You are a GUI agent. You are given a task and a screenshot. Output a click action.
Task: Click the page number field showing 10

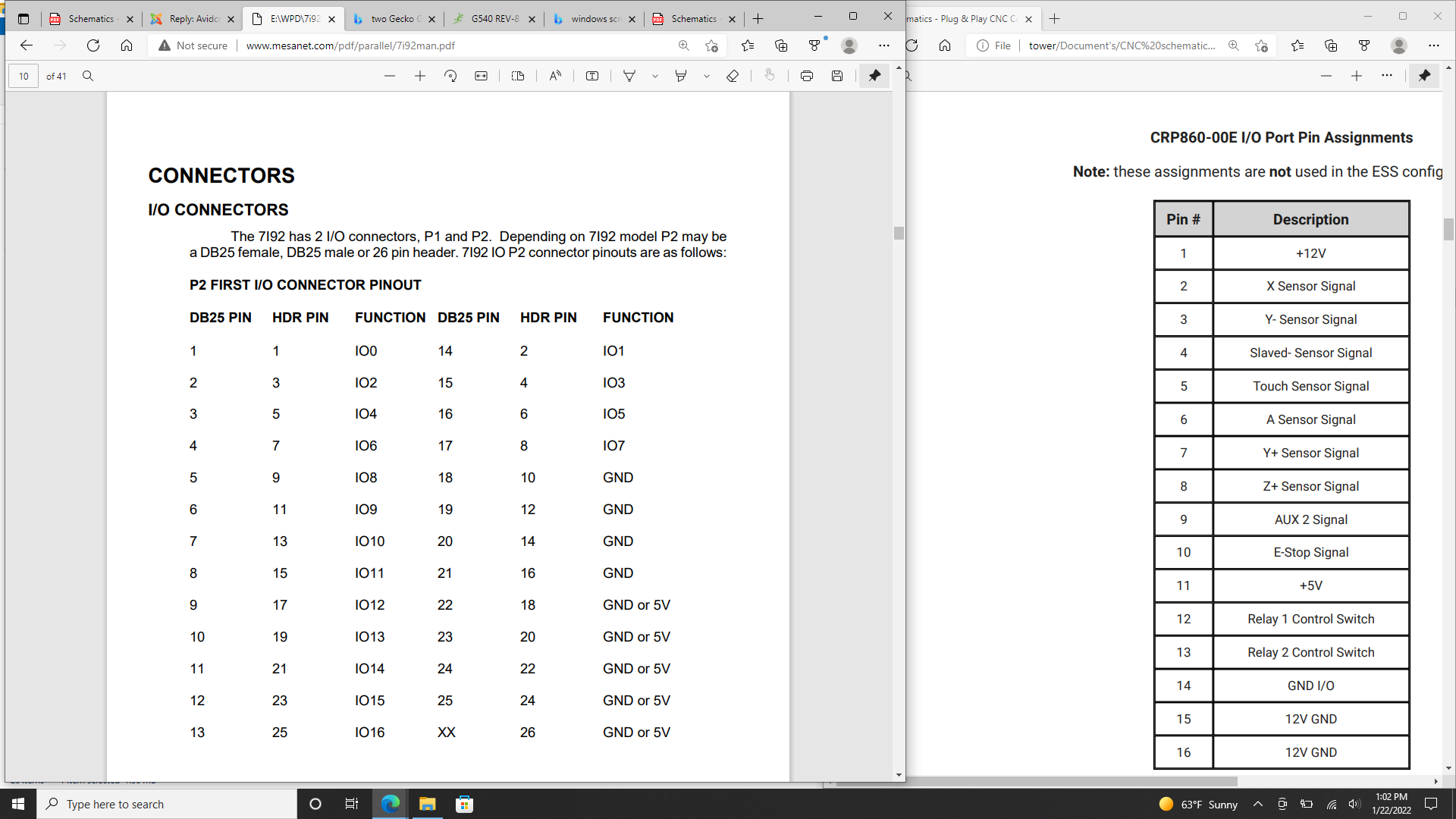(x=24, y=76)
